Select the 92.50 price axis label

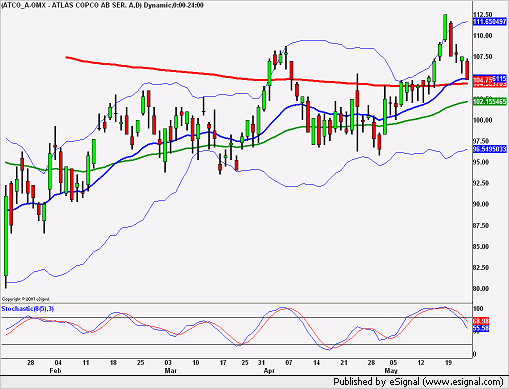tap(481, 183)
